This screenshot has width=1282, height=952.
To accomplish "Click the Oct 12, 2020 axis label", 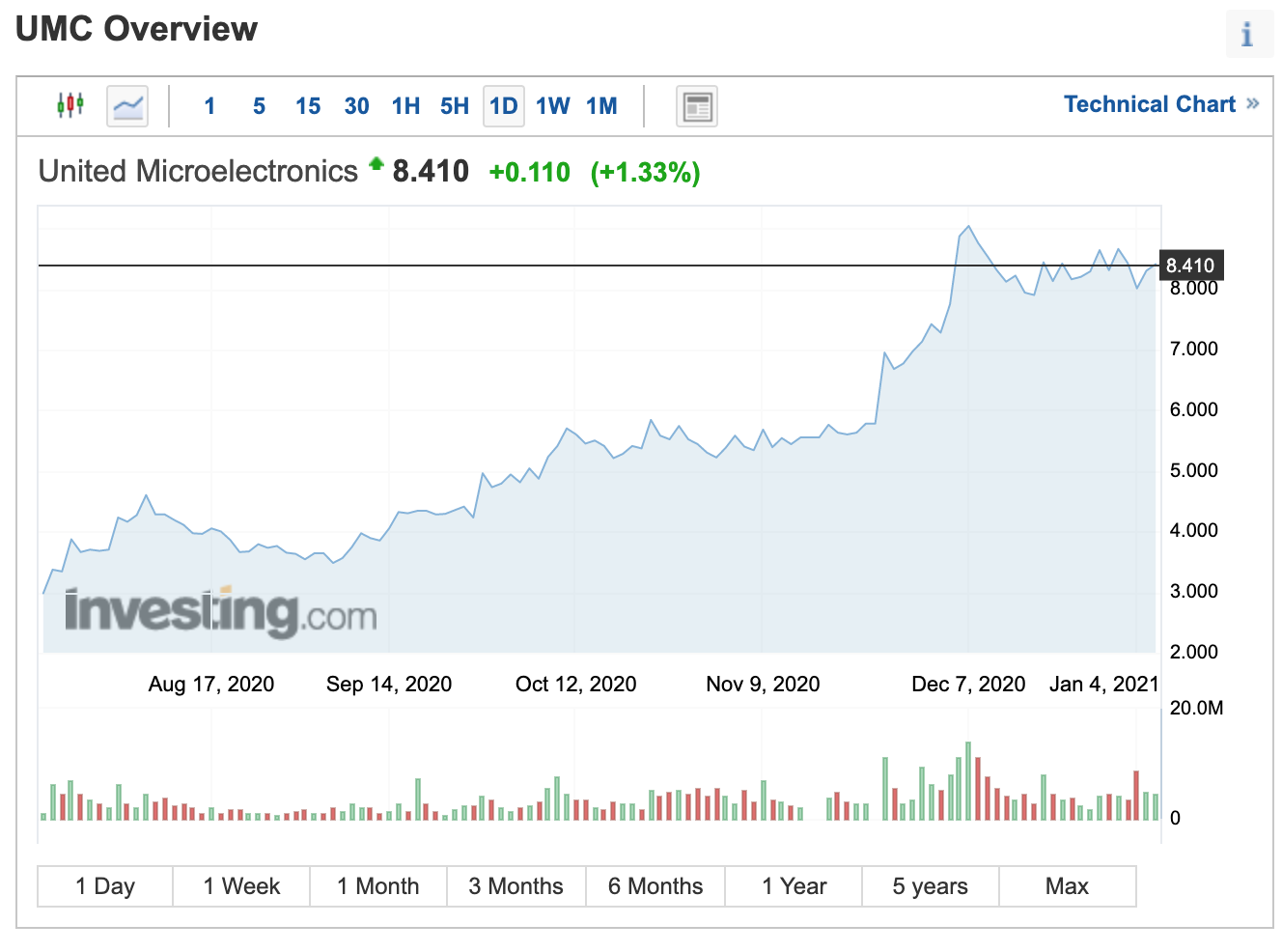I will 576,684.
